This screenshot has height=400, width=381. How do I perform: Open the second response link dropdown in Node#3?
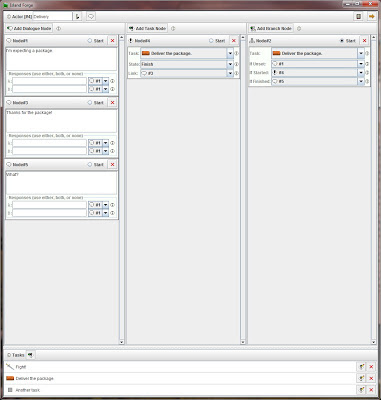(106, 151)
